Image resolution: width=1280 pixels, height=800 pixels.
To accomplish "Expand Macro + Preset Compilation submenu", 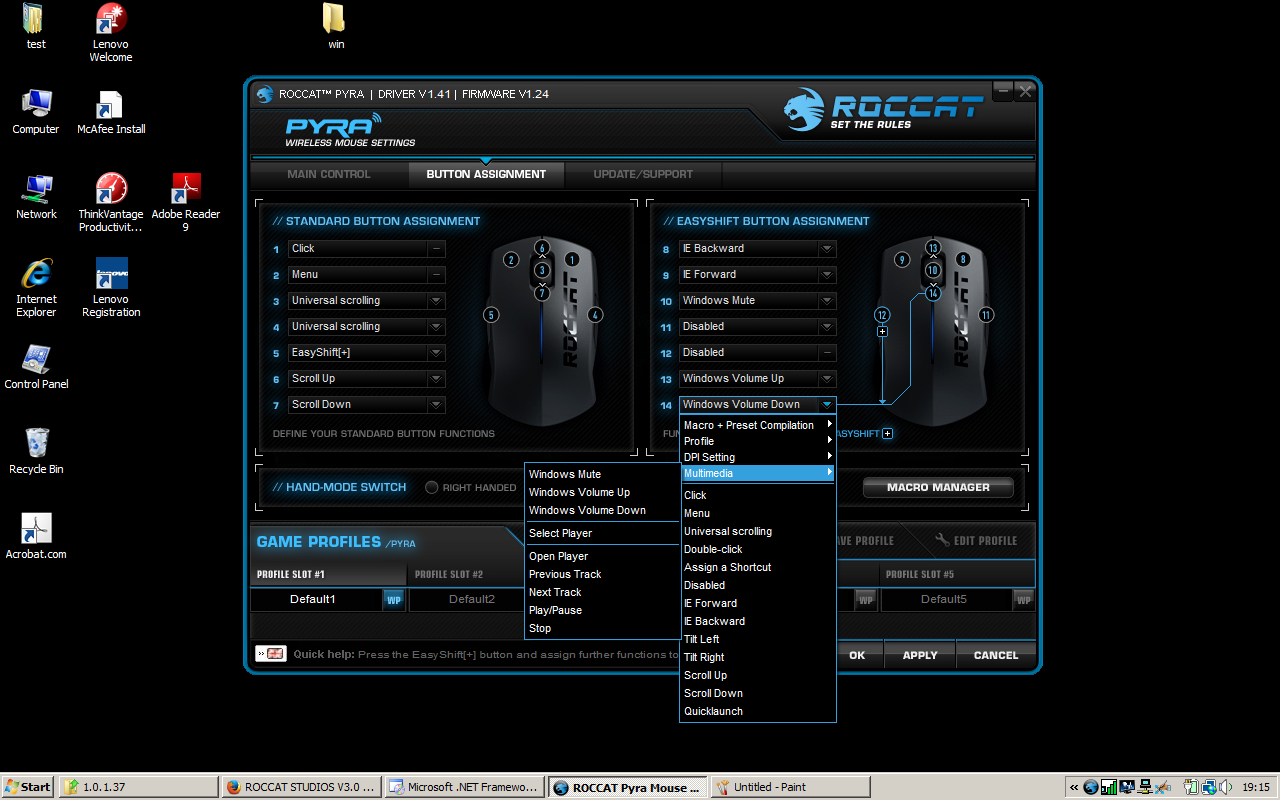I will [x=757, y=425].
